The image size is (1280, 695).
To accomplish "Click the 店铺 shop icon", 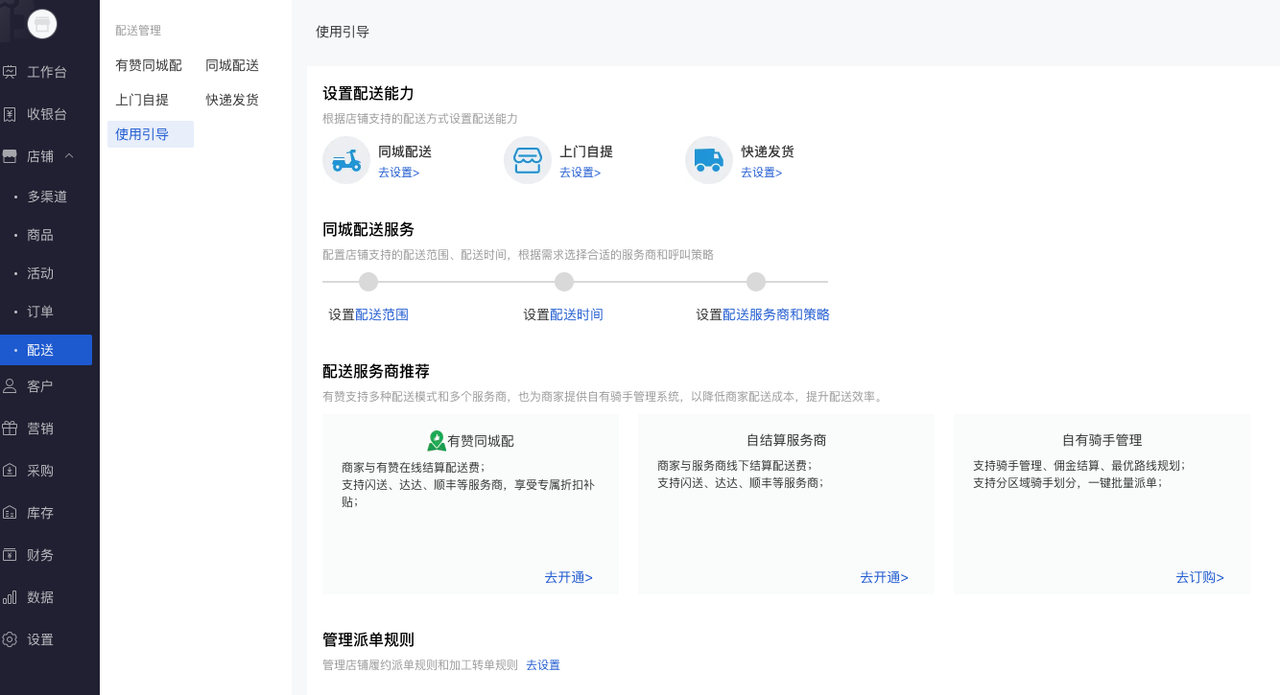I will pos(10,156).
